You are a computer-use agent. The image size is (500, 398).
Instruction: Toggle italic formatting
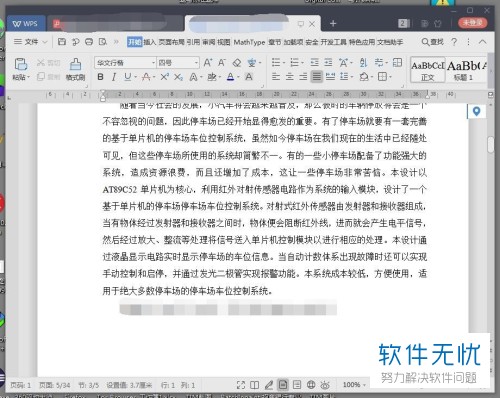[x=114, y=77]
